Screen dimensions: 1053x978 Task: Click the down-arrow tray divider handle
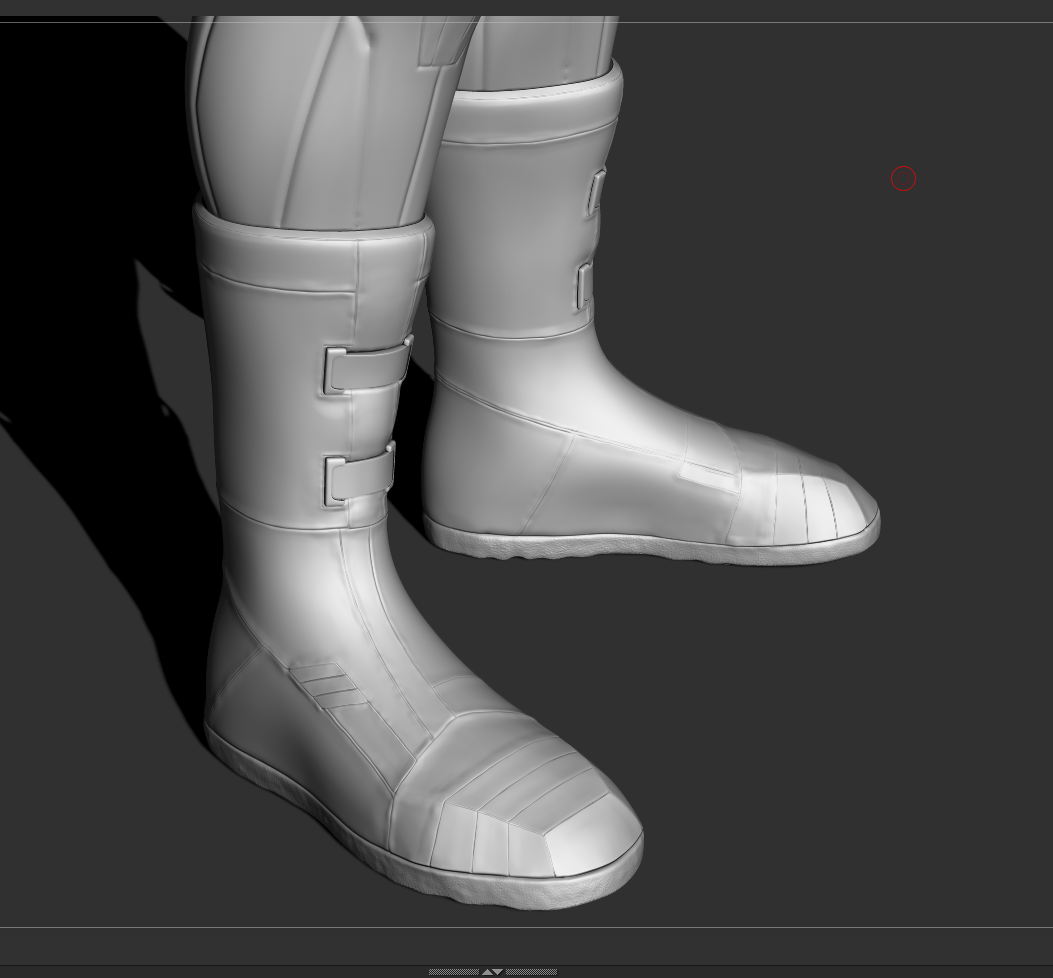point(498,972)
